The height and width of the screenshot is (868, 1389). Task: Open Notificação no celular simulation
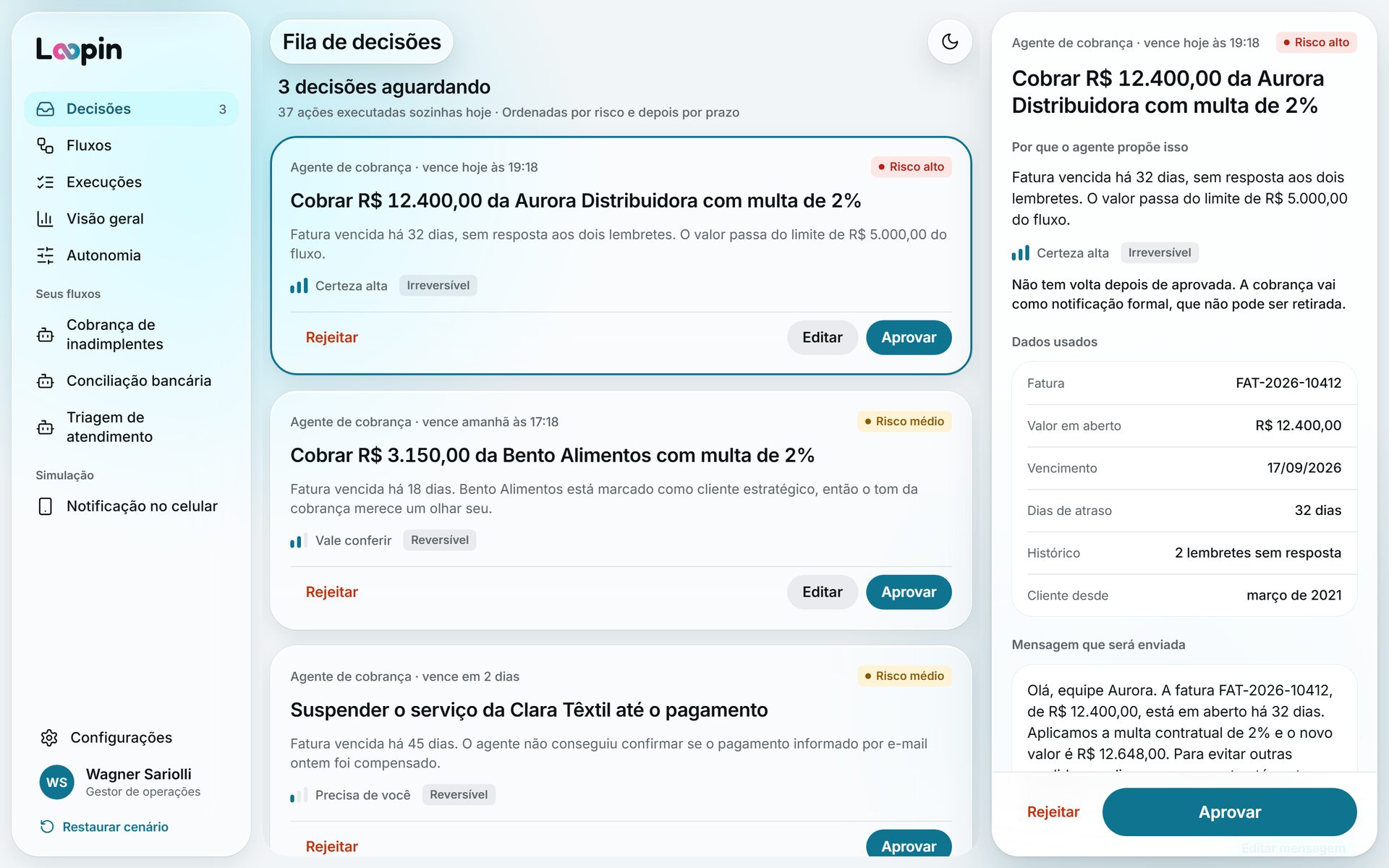pyautogui.click(x=131, y=506)
